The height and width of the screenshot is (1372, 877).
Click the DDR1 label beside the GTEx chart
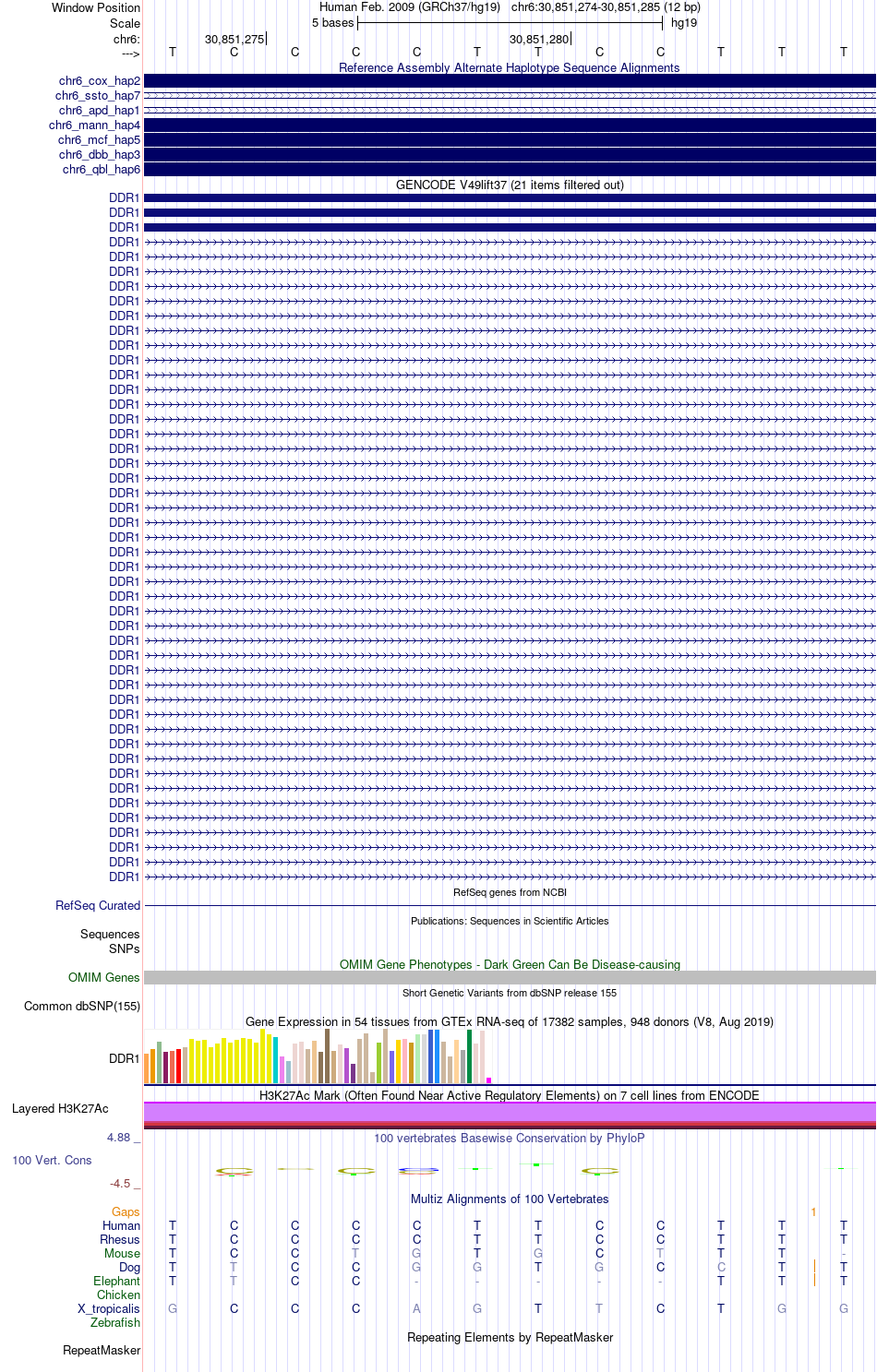(125, 1059)
